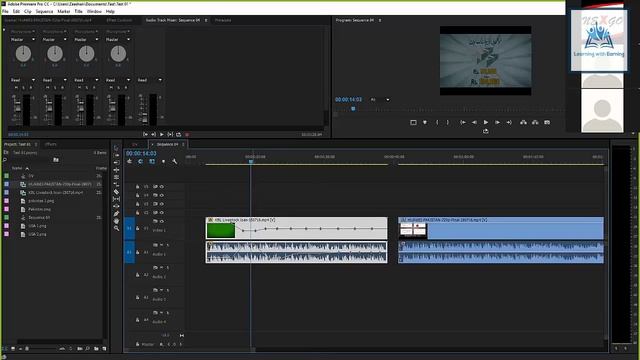Mute the Audio 1 timeline track
Viewport: 640px width, 360px height.
pos(161,245)
